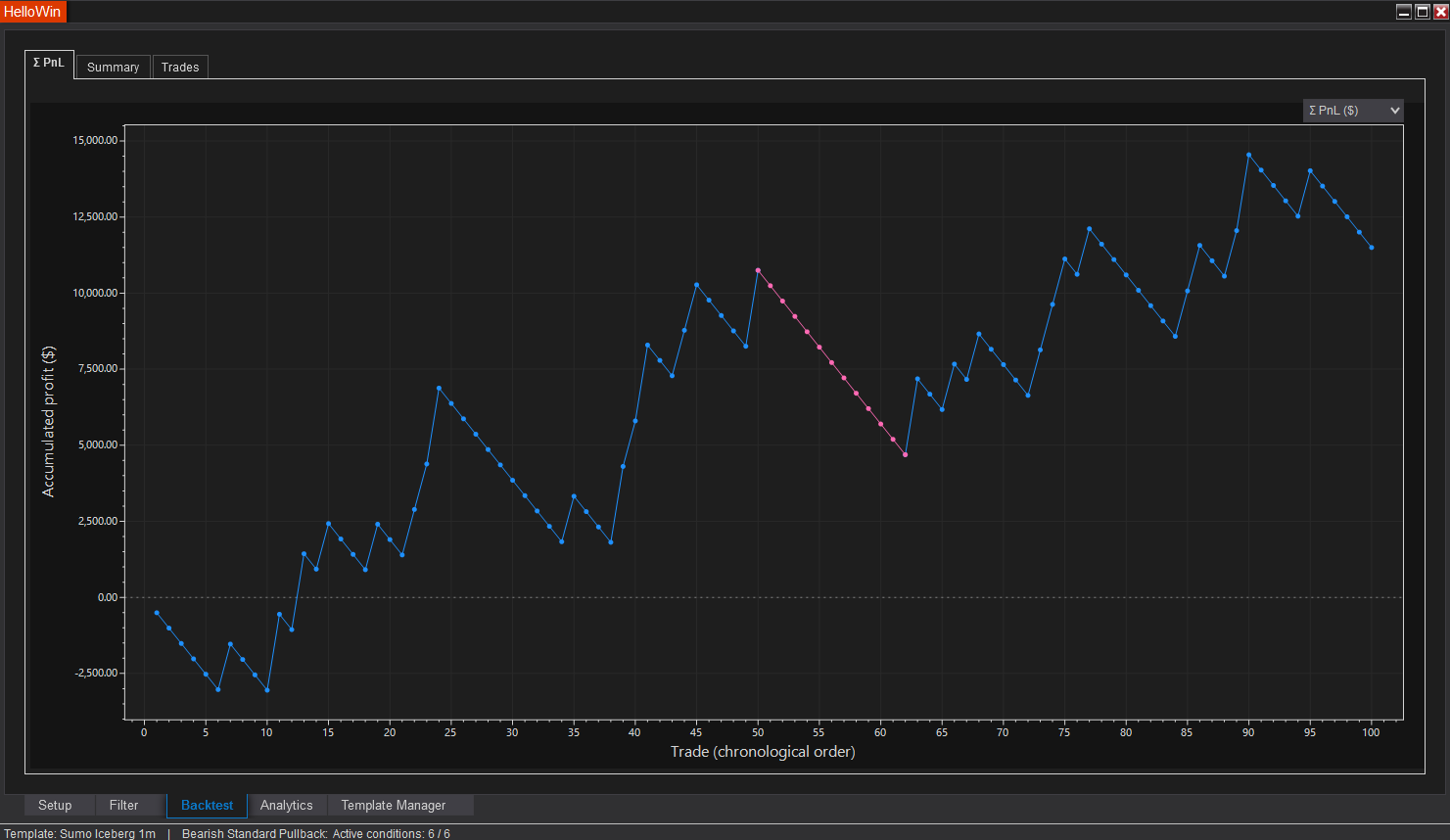Switch to the Trades tab
The image size is (1450, 840).
tap(180, 67)
